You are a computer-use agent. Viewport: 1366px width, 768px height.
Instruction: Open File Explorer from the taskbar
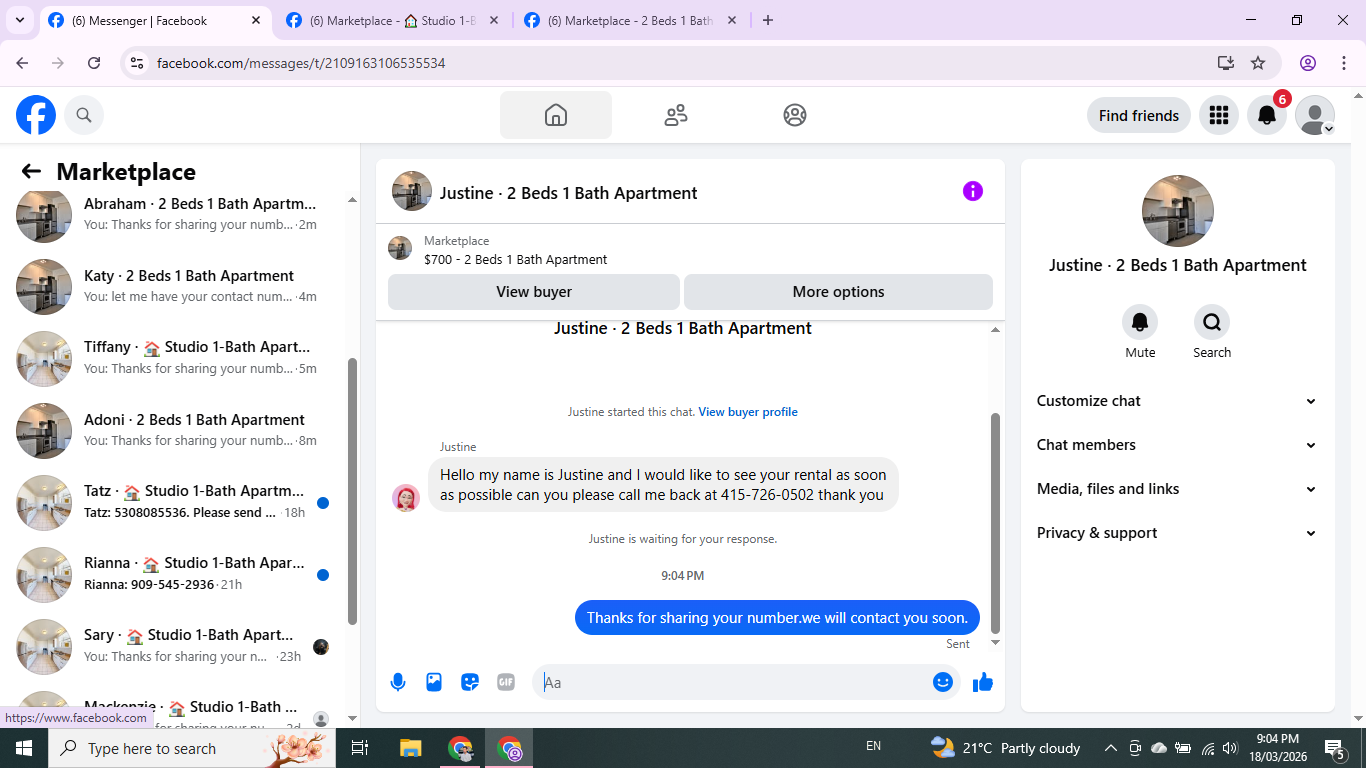(x=411, y=748)
